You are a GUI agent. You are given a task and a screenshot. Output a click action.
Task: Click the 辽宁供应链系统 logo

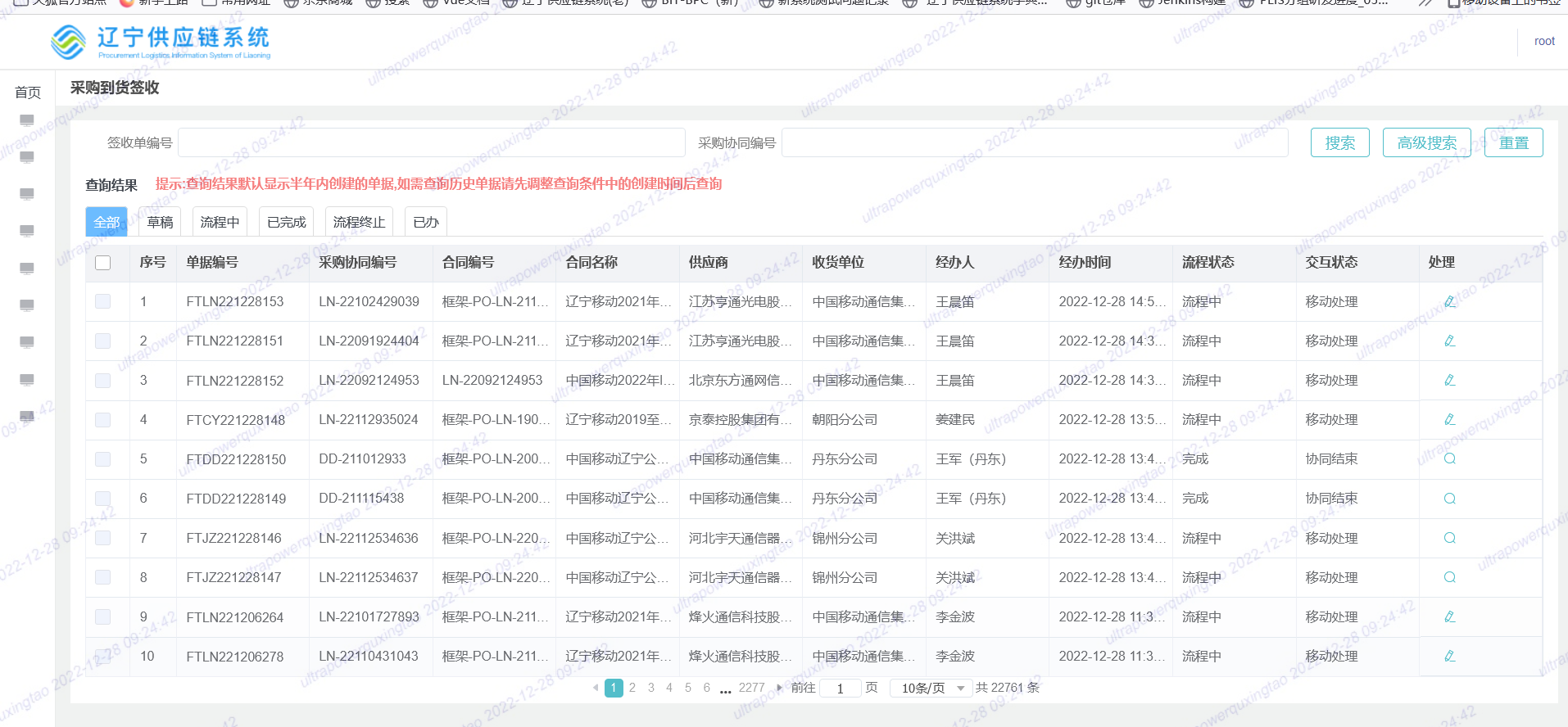click(x=161, y=41)
